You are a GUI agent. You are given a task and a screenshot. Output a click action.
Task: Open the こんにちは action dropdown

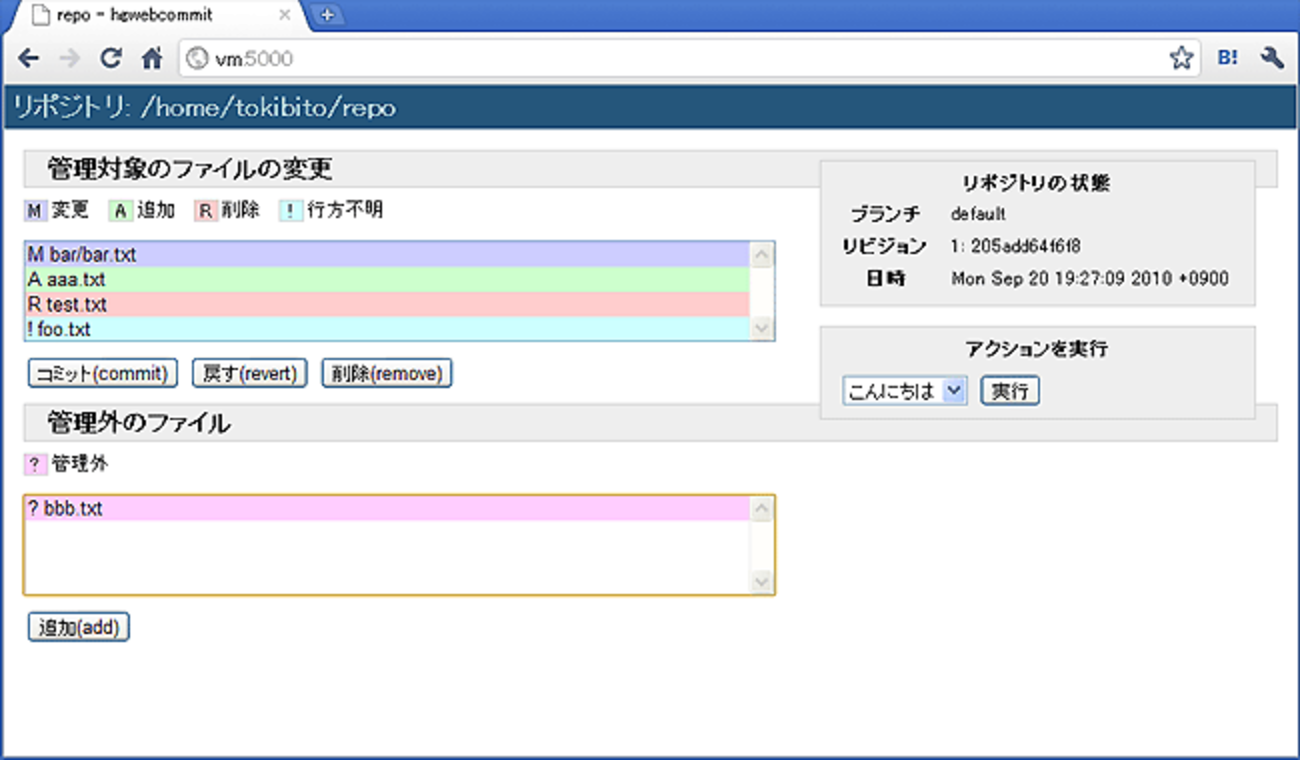coord(905,390)
